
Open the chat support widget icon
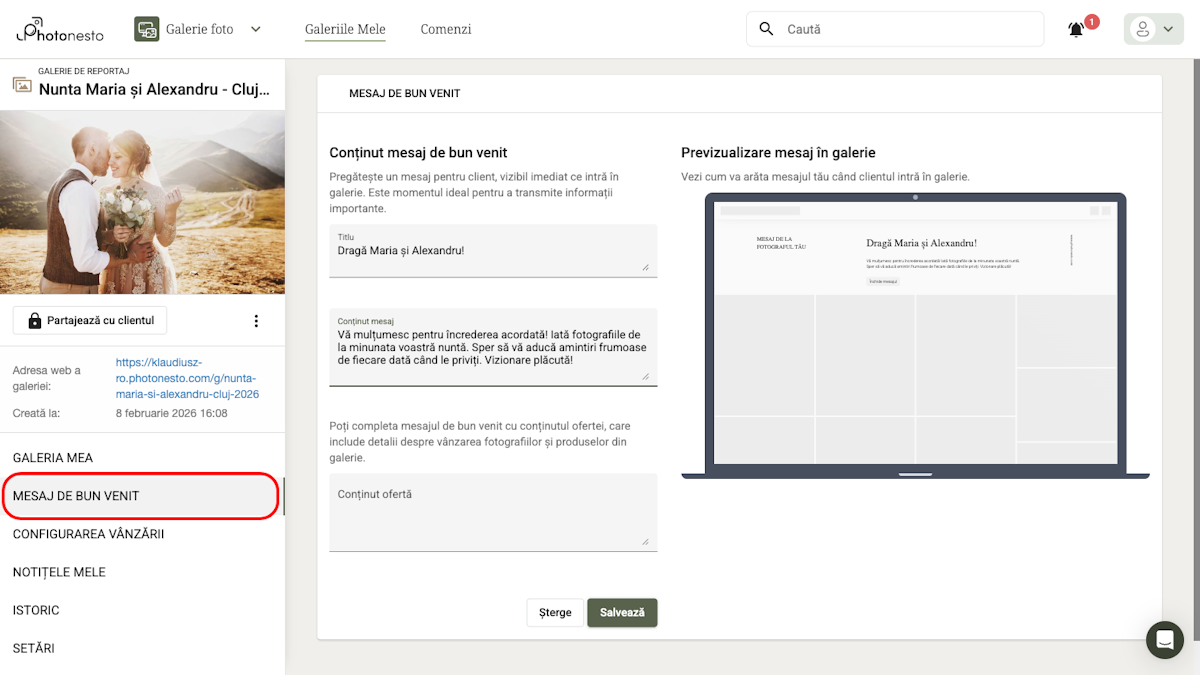[1165, 640]
